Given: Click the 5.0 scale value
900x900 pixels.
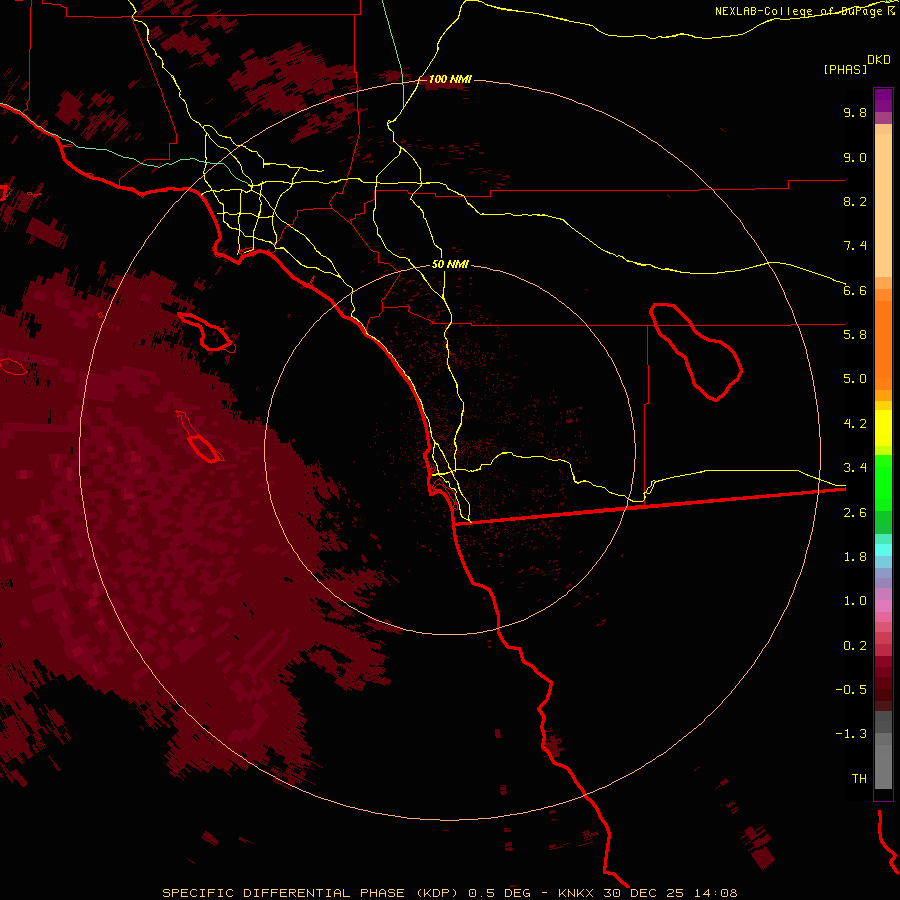Looking at the screenshot, I should tap(855, 379).
